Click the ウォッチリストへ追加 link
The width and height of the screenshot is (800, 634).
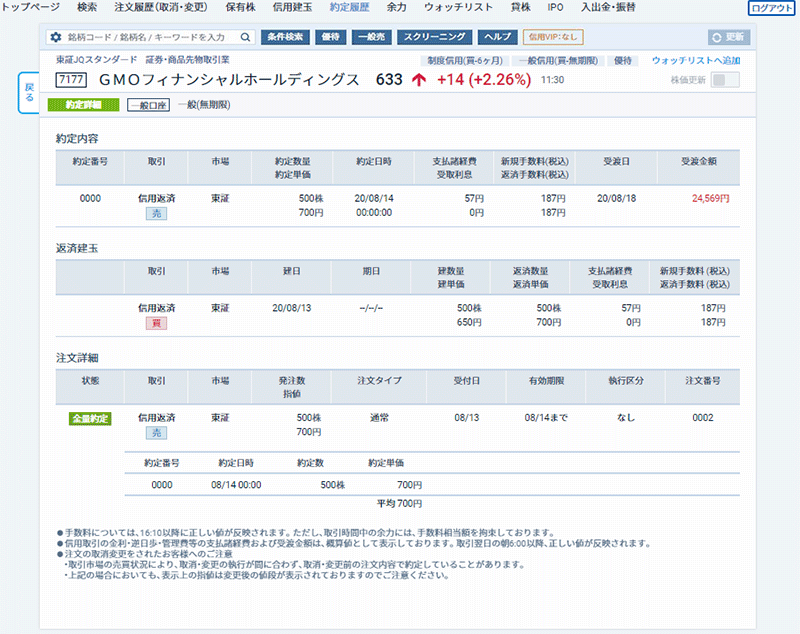(696, 61)
